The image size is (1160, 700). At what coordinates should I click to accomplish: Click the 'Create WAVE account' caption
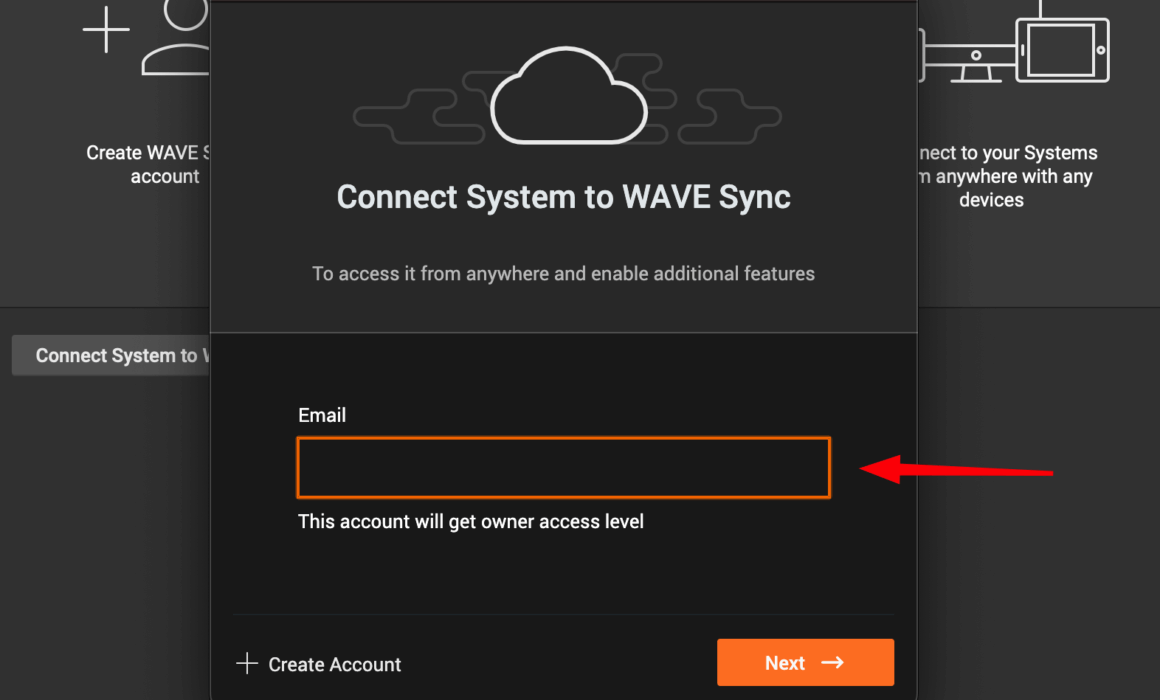tap(148, 164)
